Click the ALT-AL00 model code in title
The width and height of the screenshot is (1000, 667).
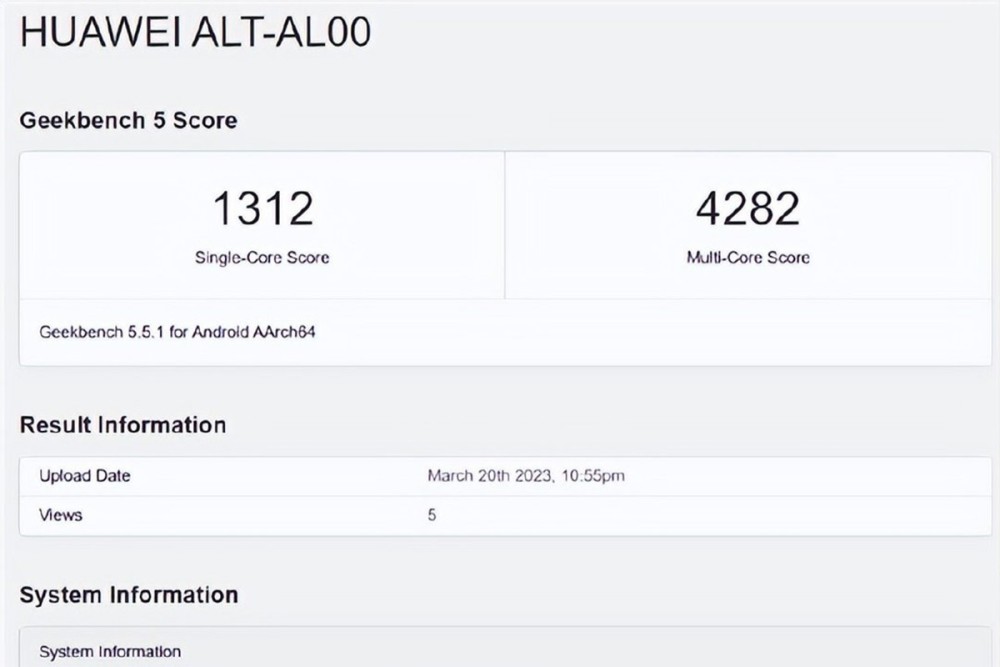click(x=281, y=31)
